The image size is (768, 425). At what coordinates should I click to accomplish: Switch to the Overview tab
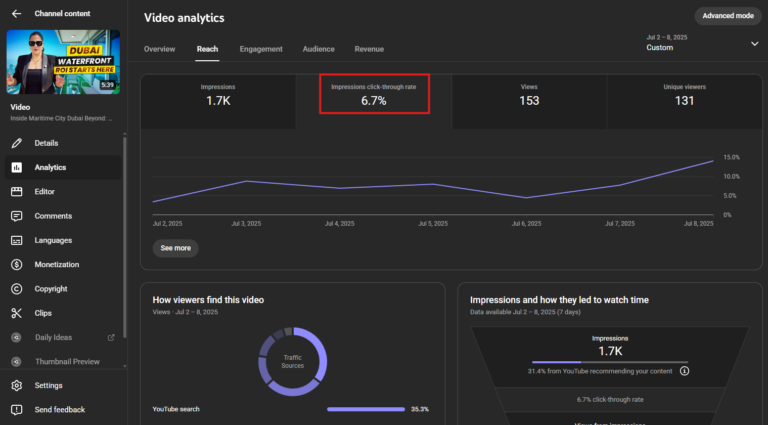(159, 49)
